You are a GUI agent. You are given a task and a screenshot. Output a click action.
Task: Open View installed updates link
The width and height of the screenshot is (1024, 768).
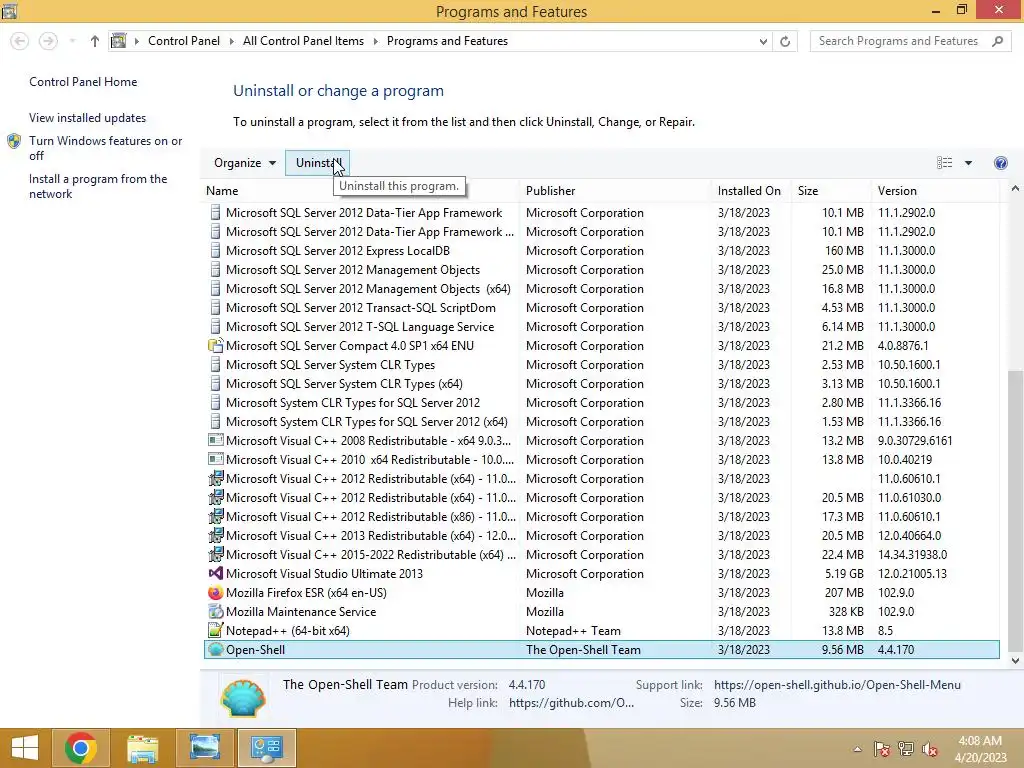point(88,118)
